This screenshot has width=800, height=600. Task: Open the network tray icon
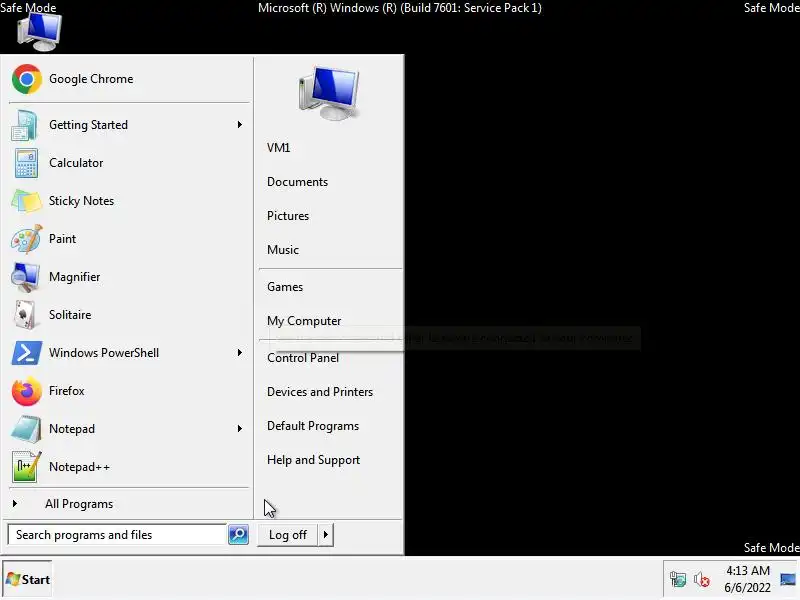click(x=678, y=580)
